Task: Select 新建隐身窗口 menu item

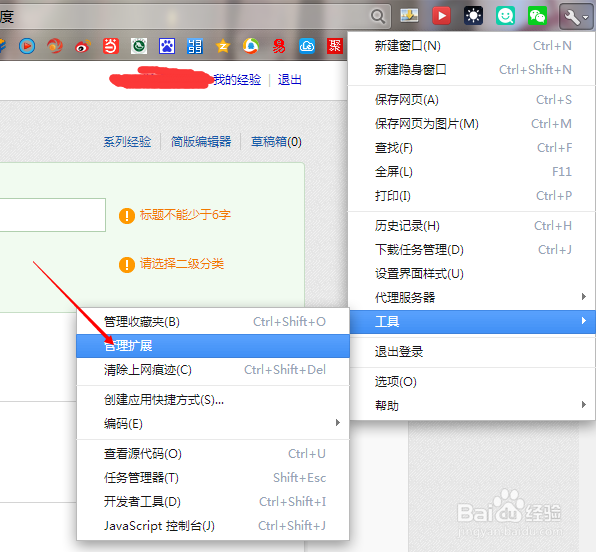Action: [x=472, y=70]
